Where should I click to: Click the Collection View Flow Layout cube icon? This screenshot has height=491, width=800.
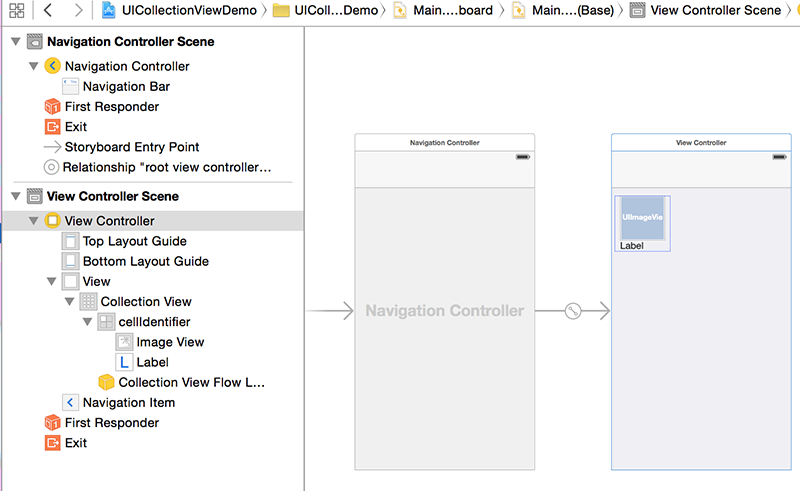tap(106, 382)
